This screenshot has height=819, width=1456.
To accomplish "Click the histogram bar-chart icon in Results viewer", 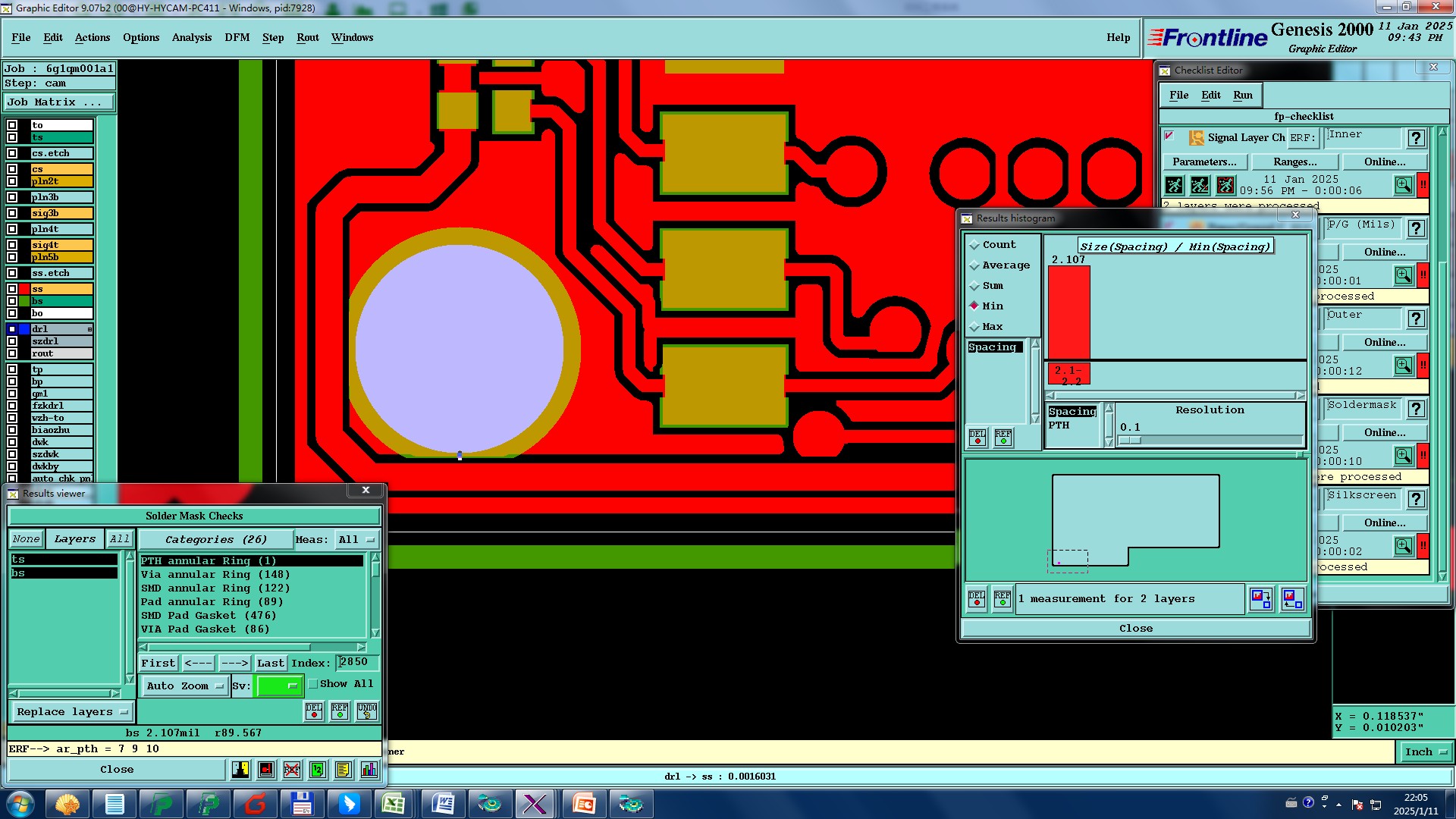I will tap(369, 770).
